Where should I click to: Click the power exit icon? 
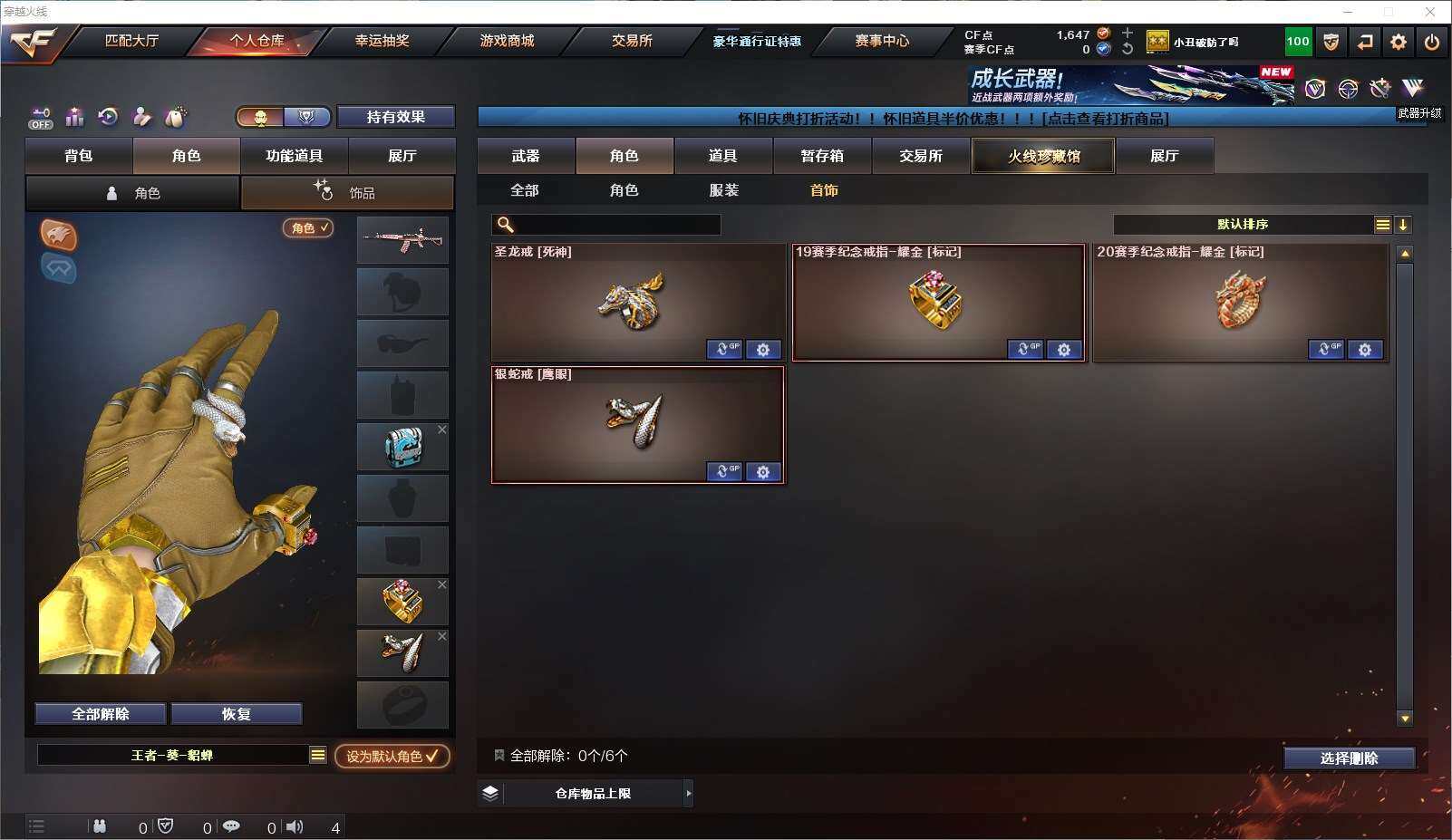point(1432,42)
